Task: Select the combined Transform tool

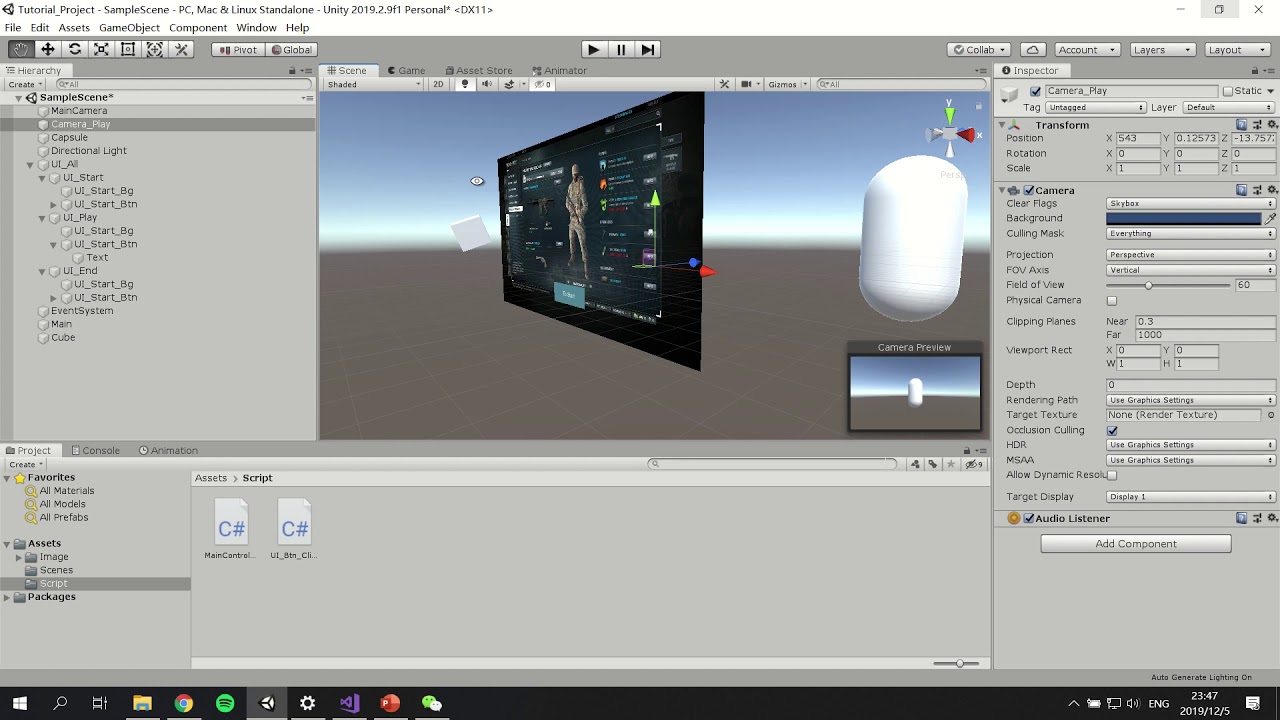Action: coord(155,49)
